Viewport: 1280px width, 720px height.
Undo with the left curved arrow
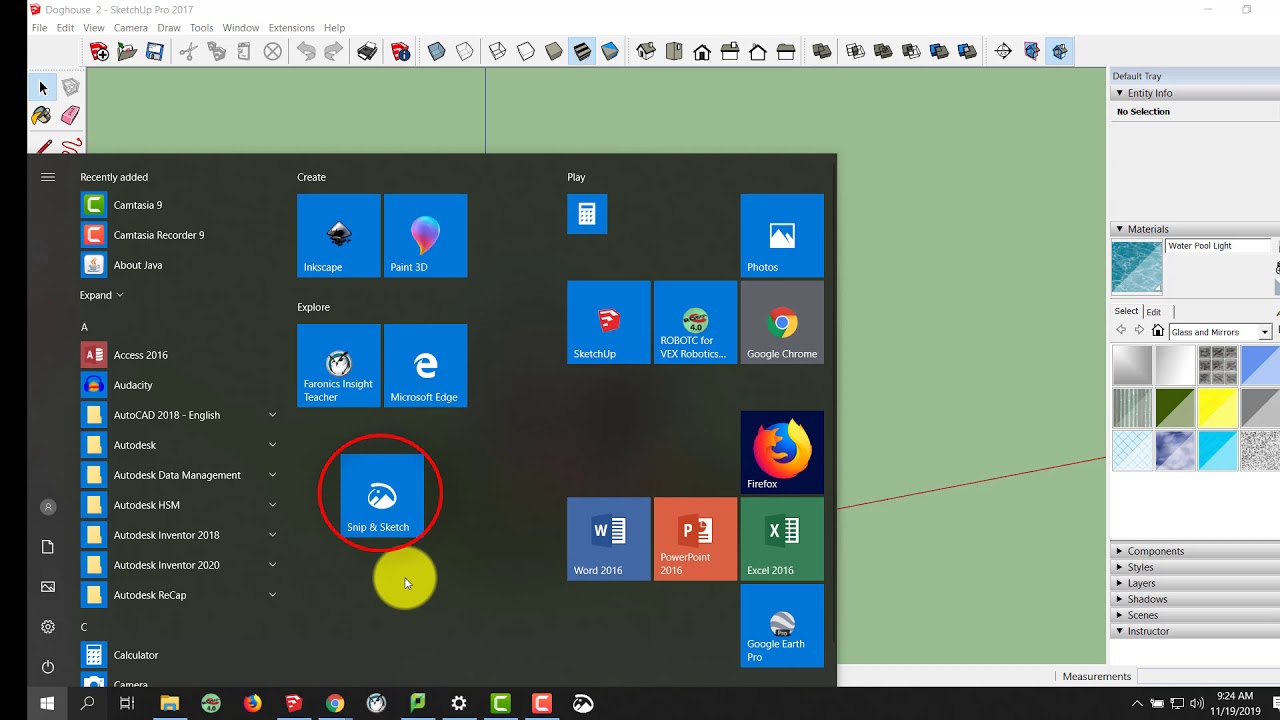tap(306, 52)
